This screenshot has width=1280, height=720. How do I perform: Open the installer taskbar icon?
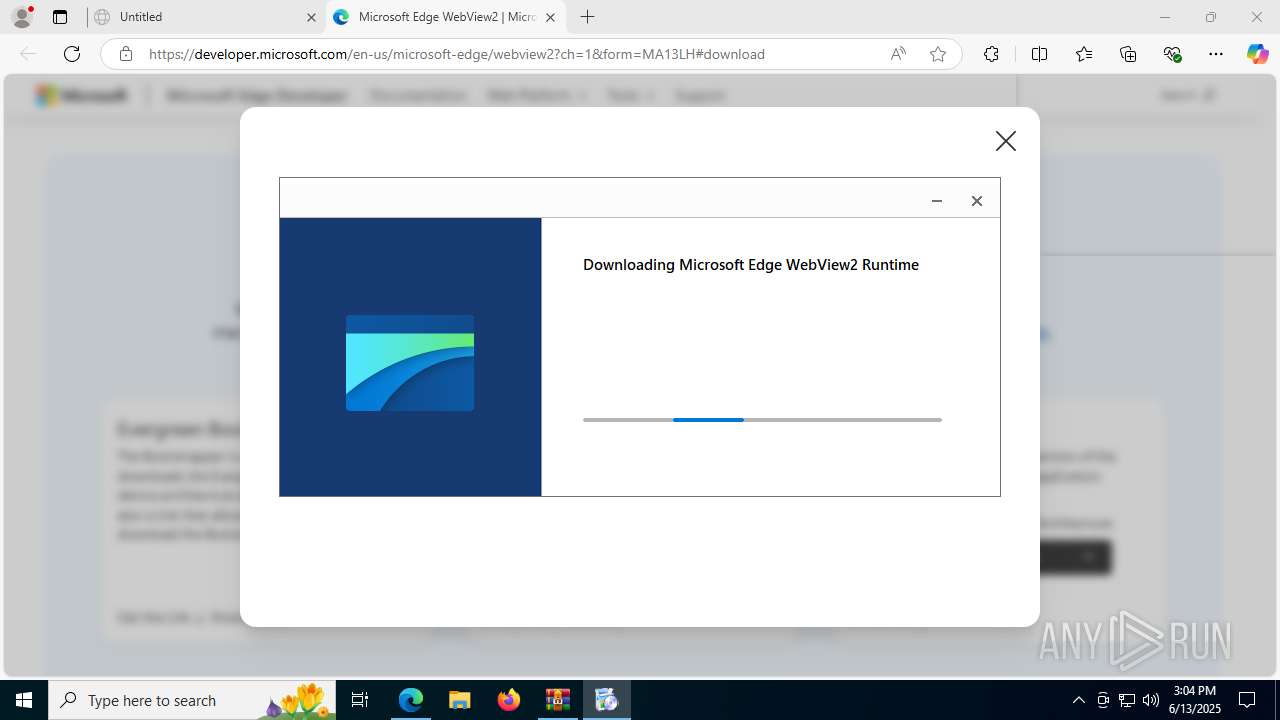606,700
